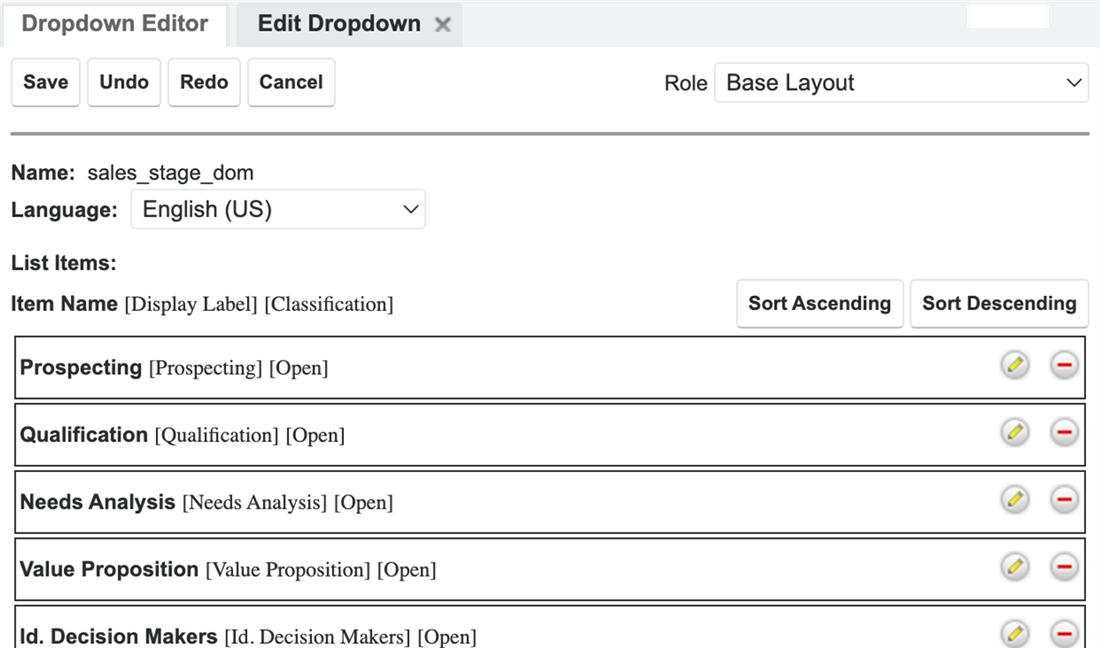
Task: Delete the Value Proposition item
Action: coord(1064,567)
